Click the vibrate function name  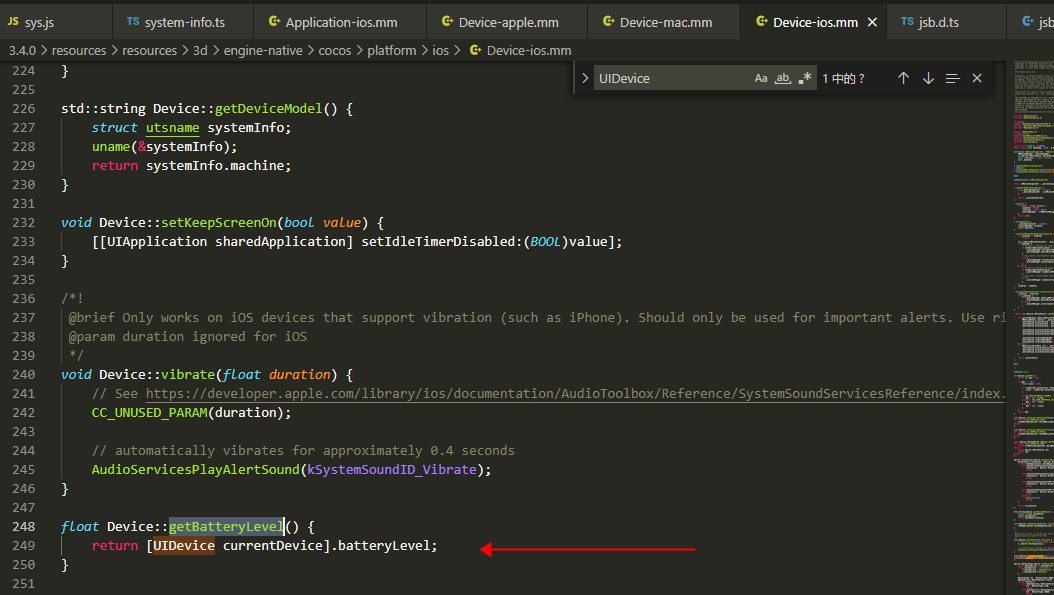188,374
